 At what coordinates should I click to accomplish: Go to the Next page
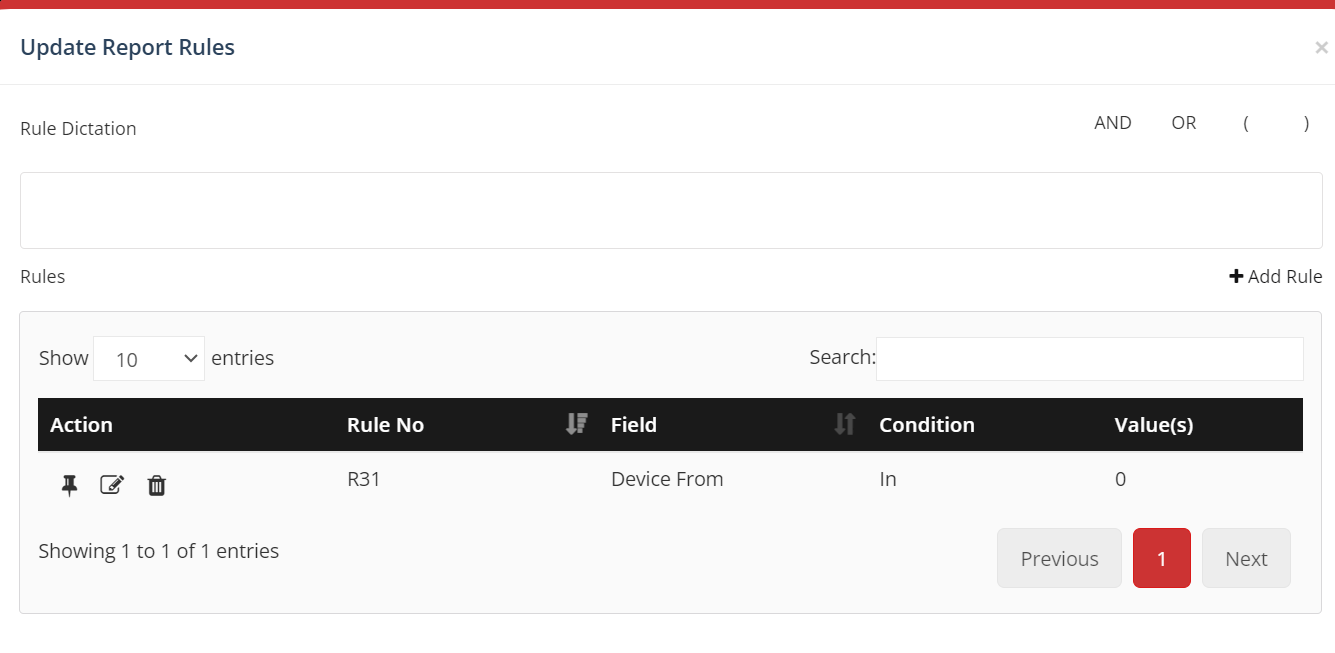coord(1246,558)
